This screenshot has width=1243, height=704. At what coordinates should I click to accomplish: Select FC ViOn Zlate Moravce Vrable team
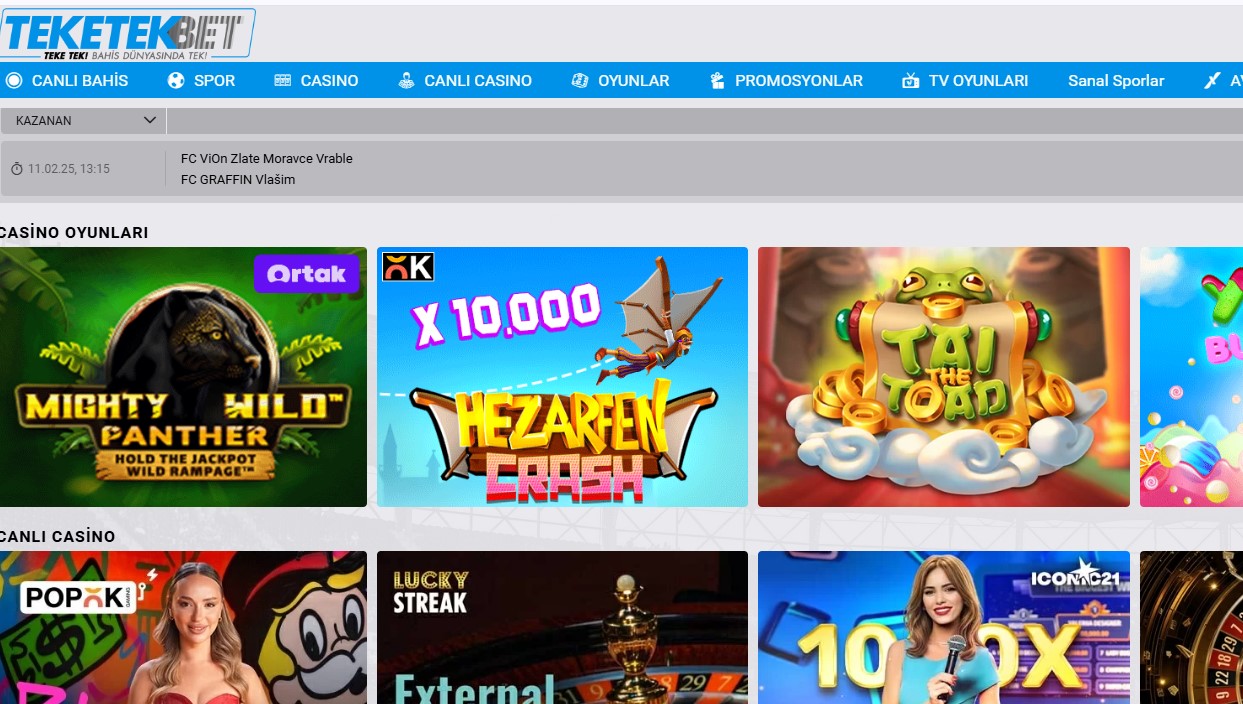coord(267,158)
